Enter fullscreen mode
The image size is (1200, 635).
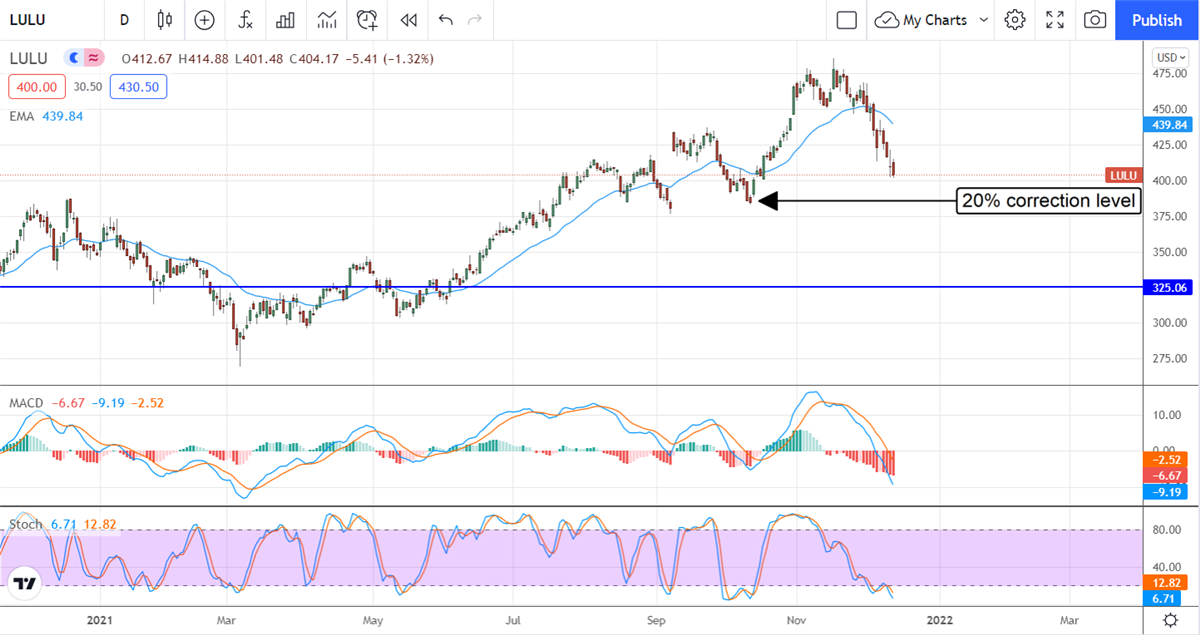1054,20
